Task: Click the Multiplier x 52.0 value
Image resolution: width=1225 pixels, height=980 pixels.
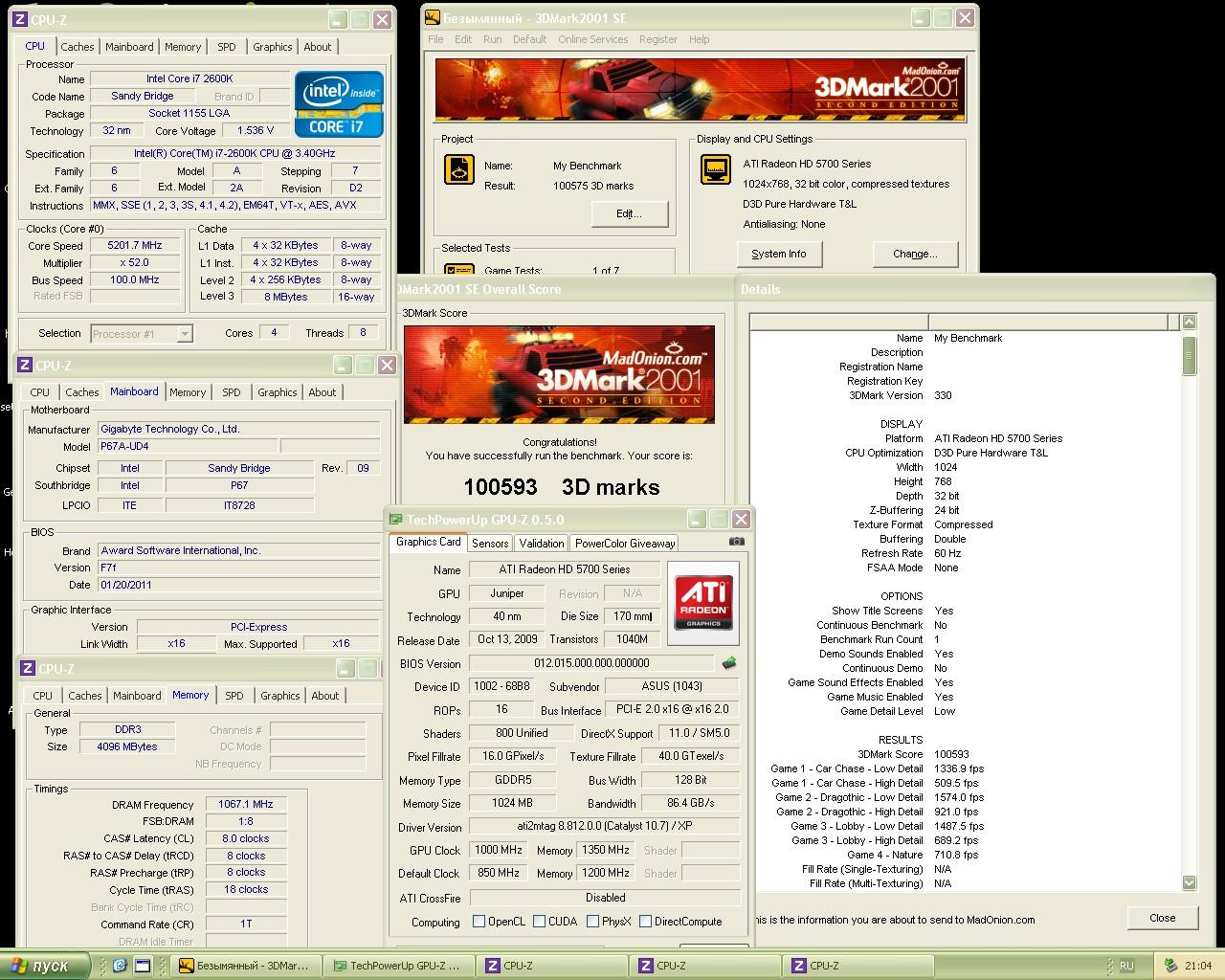Action: pyautogui.click(x=135, y=263)
